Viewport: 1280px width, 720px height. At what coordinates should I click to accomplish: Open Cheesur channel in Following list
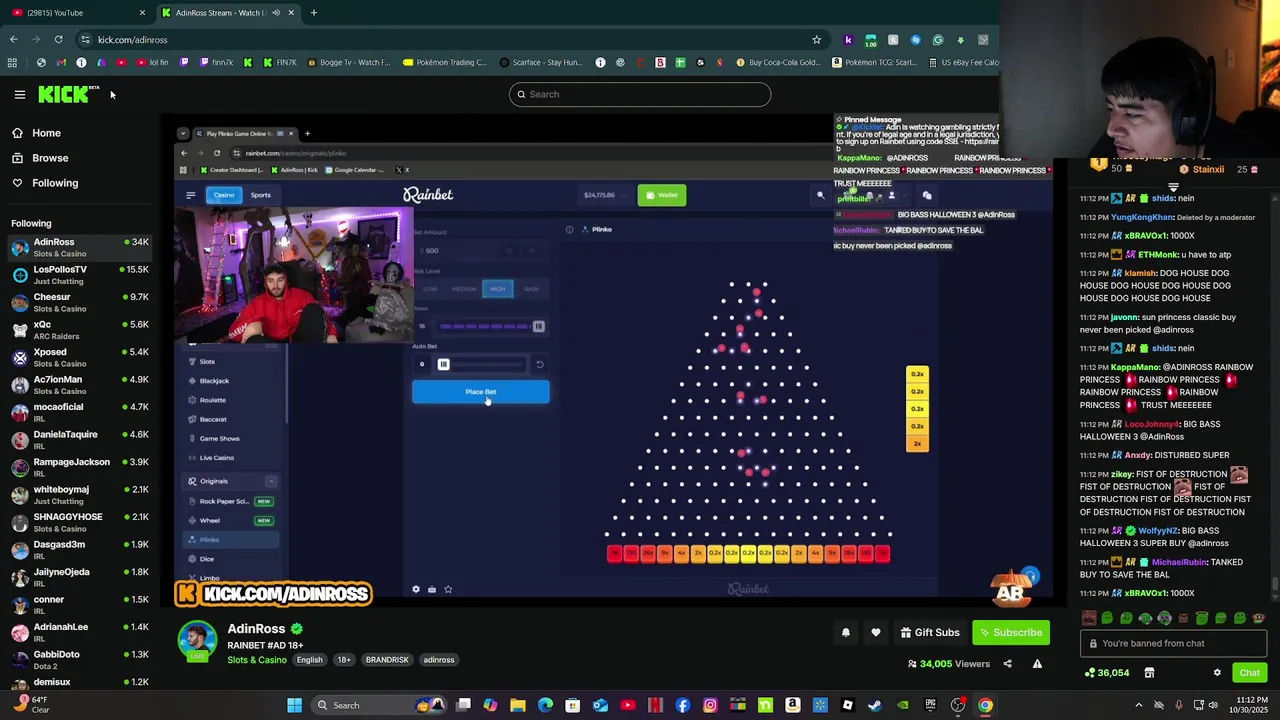pyautogui.click(x=80, y=302)
